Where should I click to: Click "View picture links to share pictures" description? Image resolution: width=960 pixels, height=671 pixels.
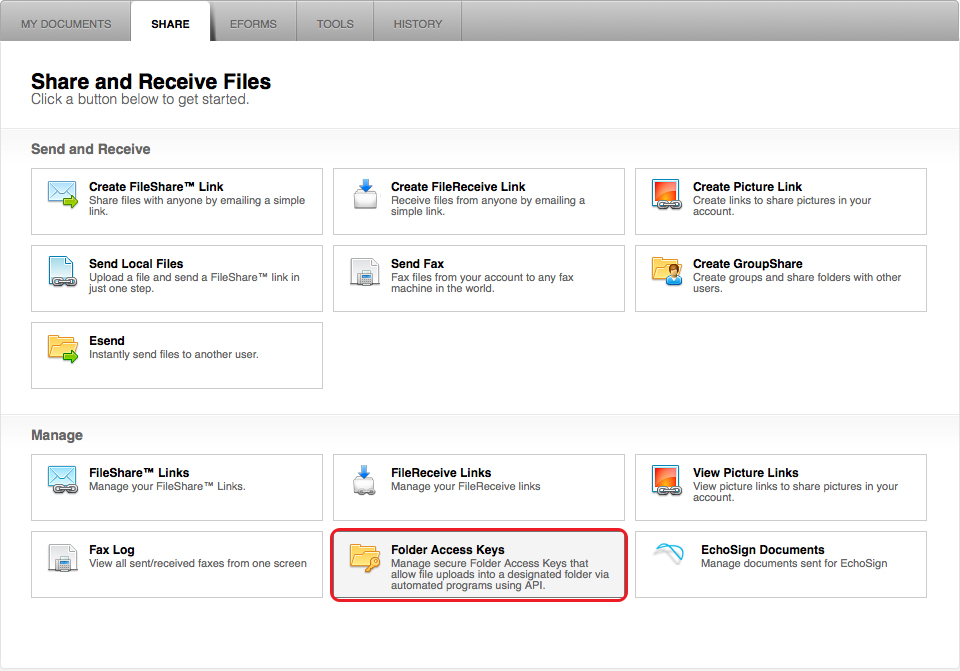click(795, 492)
